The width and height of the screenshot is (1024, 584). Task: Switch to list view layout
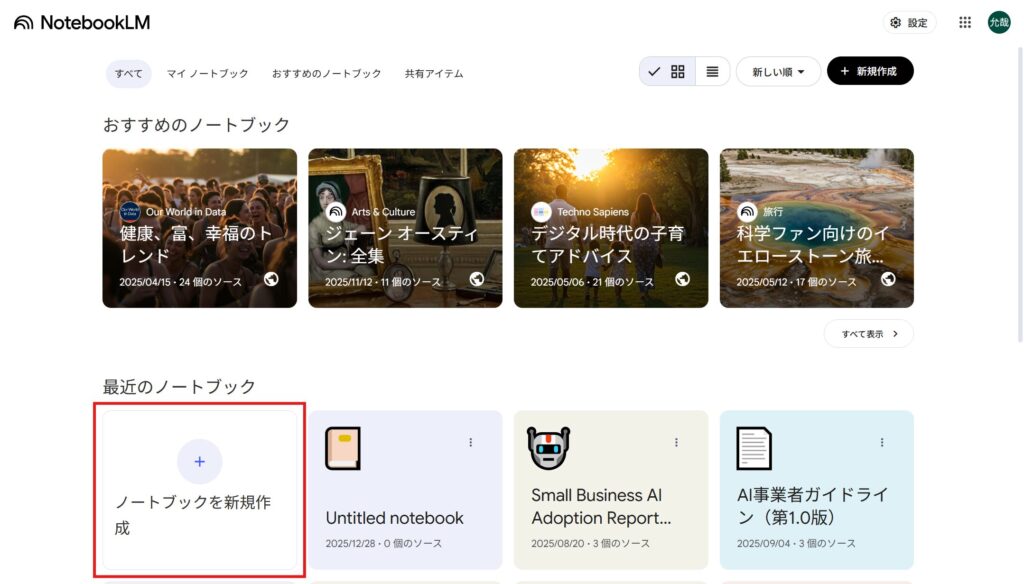point(712,72)
